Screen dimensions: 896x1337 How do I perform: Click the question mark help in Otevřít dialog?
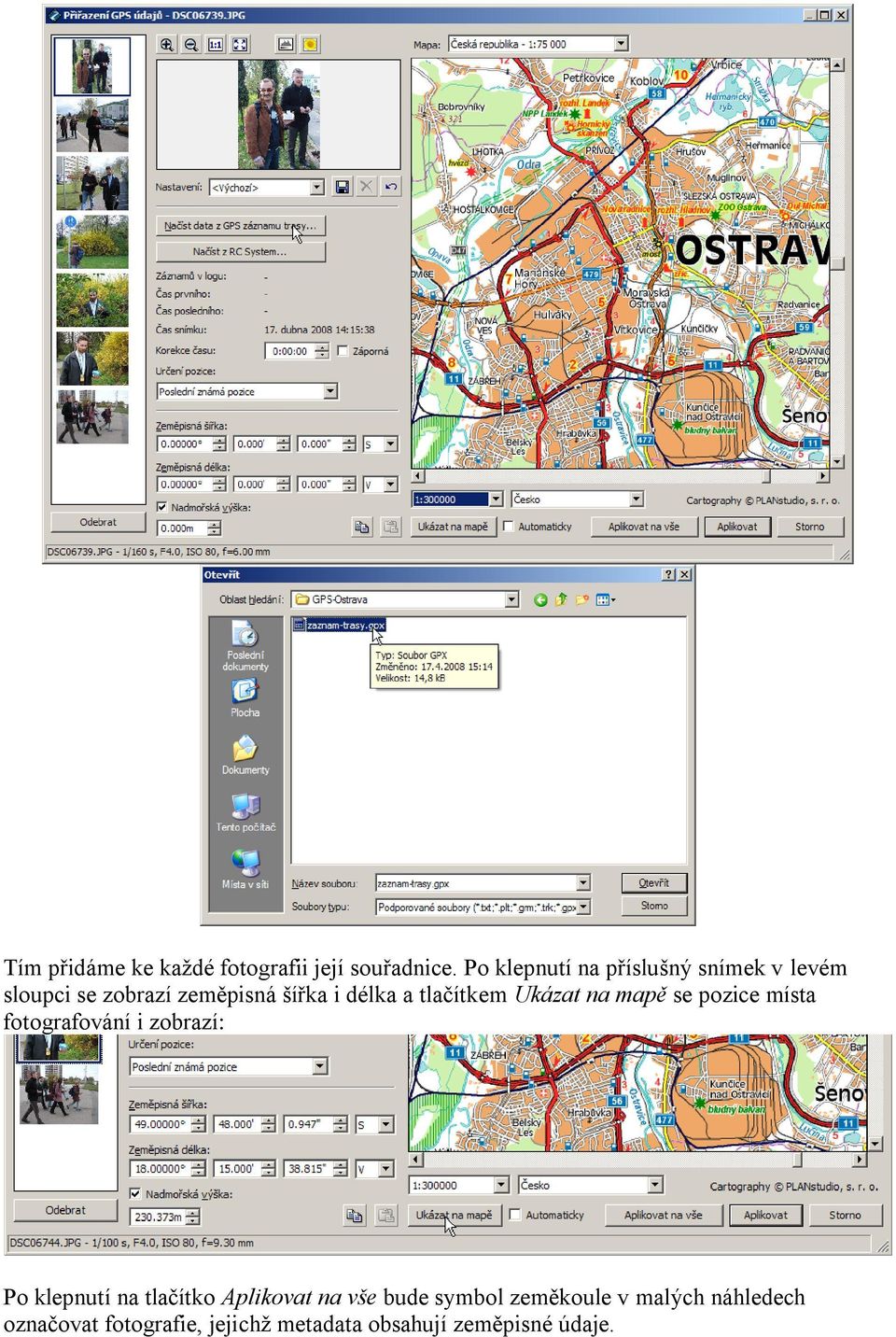(x=668, y=575)
